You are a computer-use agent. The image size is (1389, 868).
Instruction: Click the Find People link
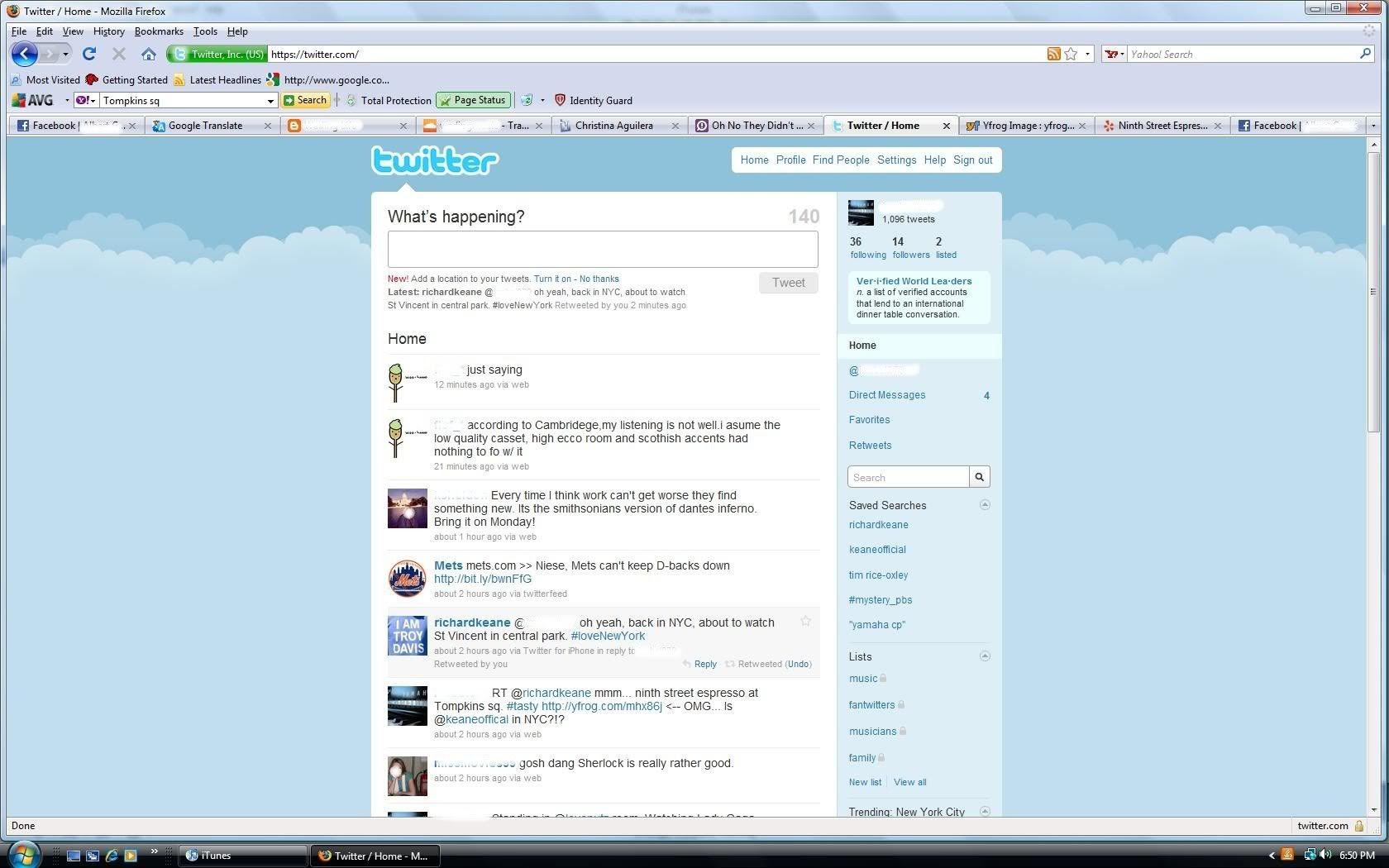(x=841, y=160)
